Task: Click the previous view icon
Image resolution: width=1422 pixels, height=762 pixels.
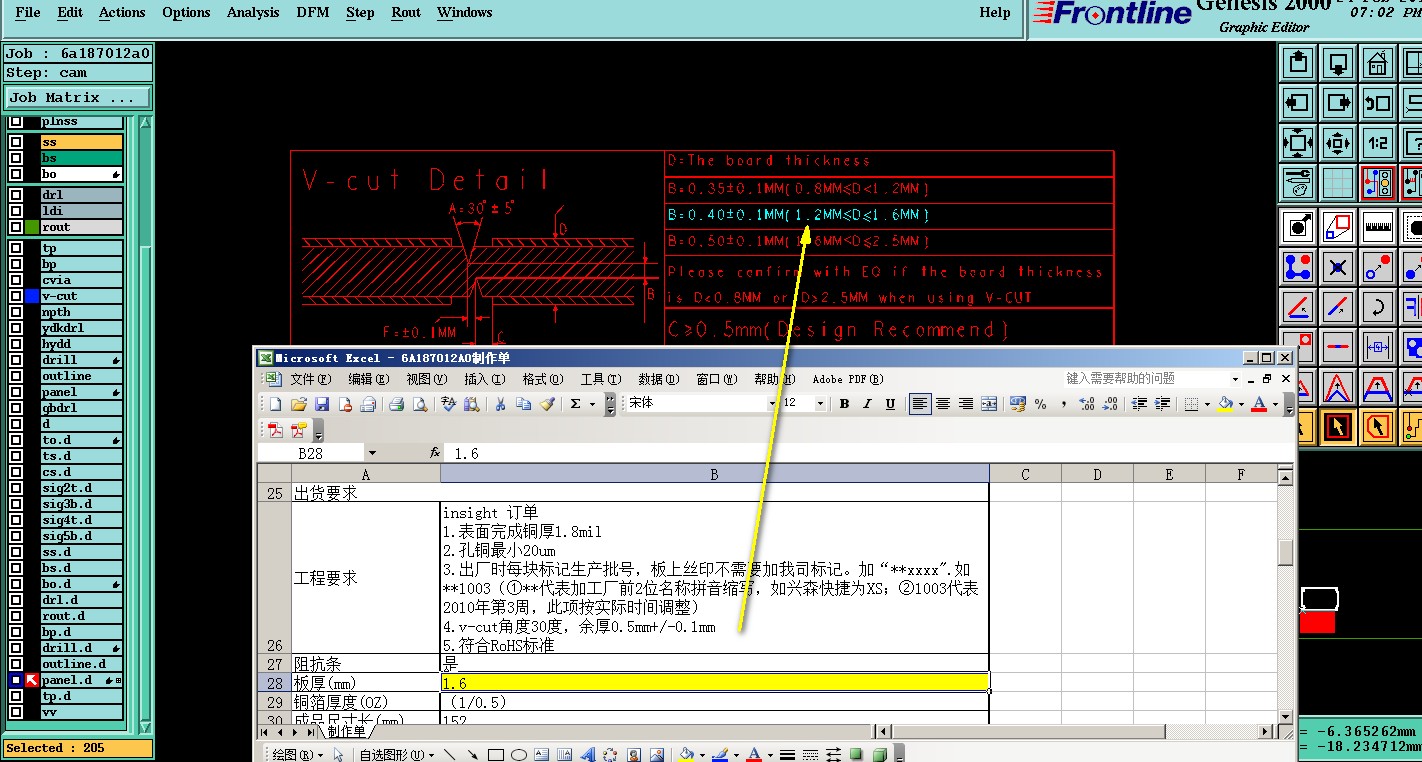Action: click(1378, 103)
